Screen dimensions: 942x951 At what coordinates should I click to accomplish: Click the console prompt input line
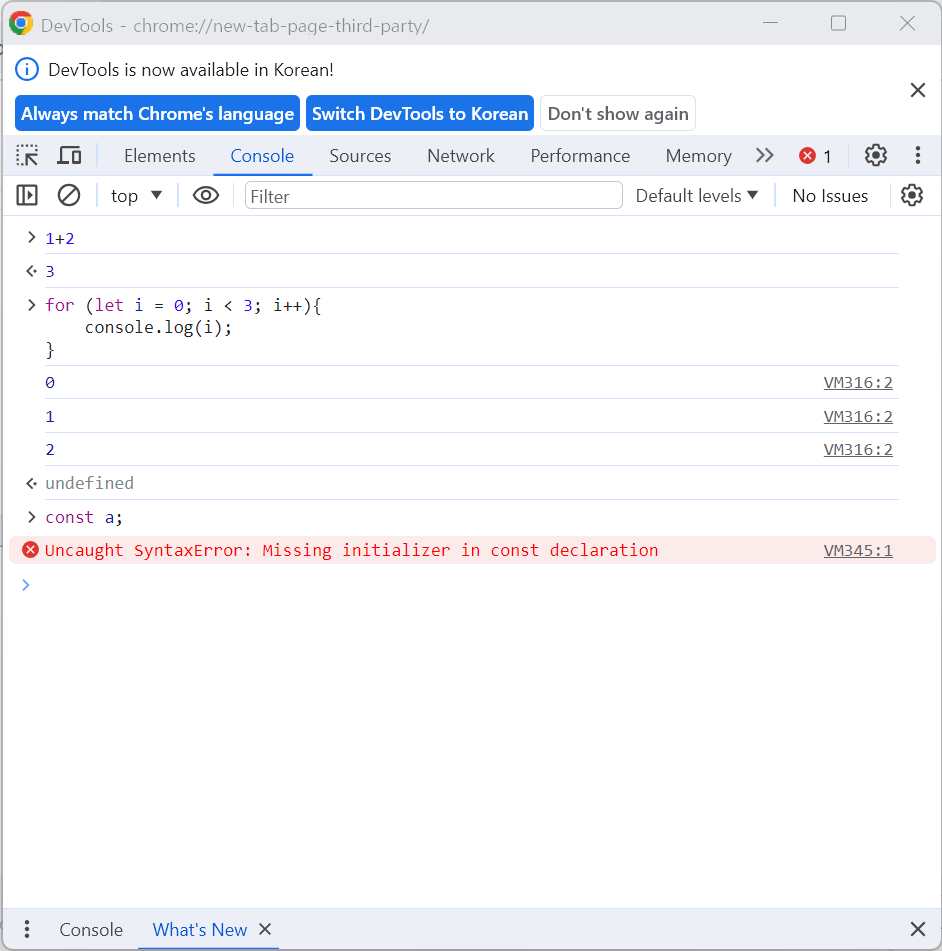[x=471, y=585]
